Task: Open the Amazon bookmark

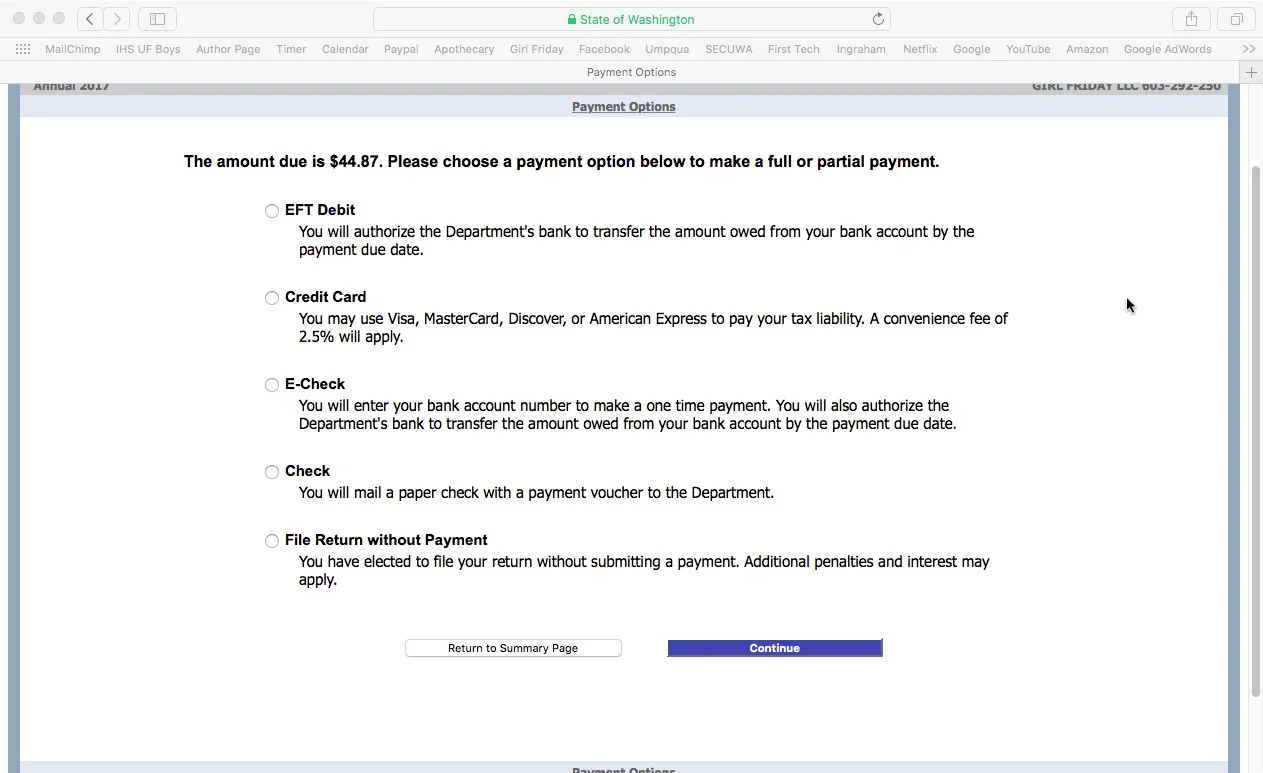Action: pyautogui.click(x=1087, y=49)
